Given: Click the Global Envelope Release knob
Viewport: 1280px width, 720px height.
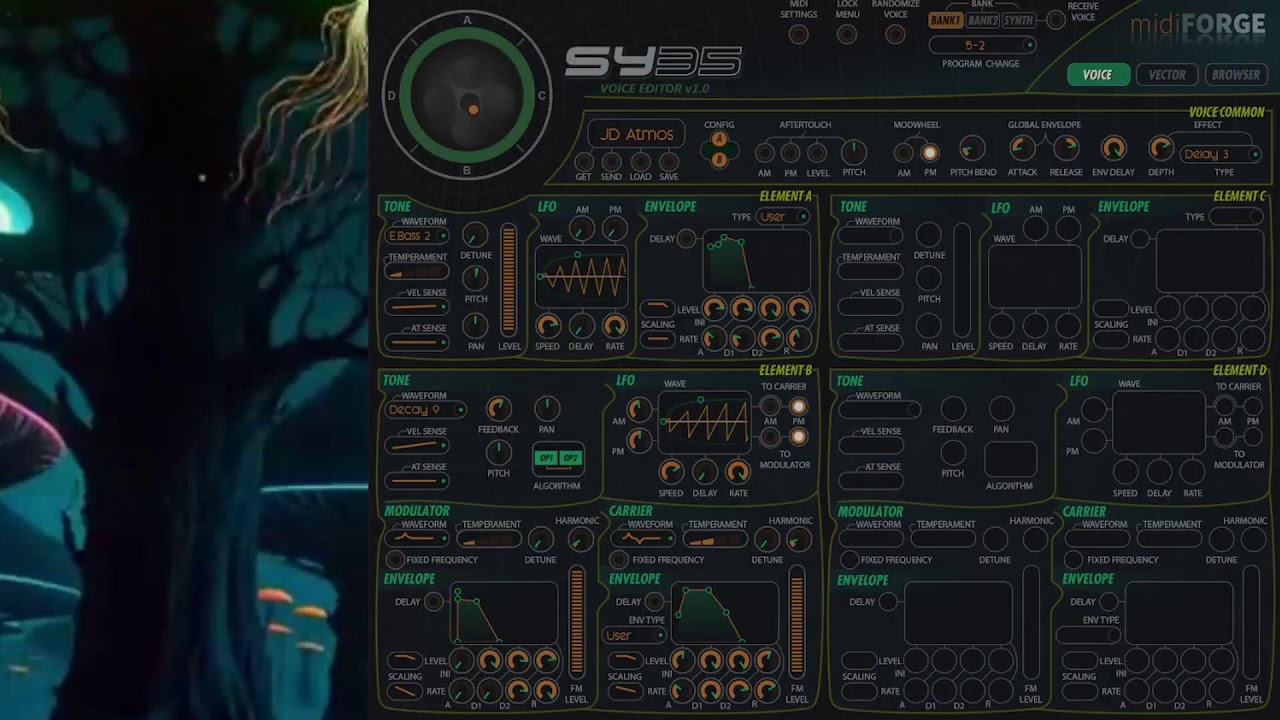Looking at the screenshot, I should [1066, 149].
